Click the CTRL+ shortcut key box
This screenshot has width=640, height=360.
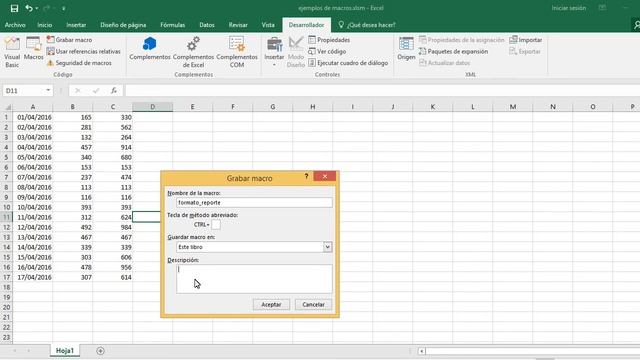[216, 224]
